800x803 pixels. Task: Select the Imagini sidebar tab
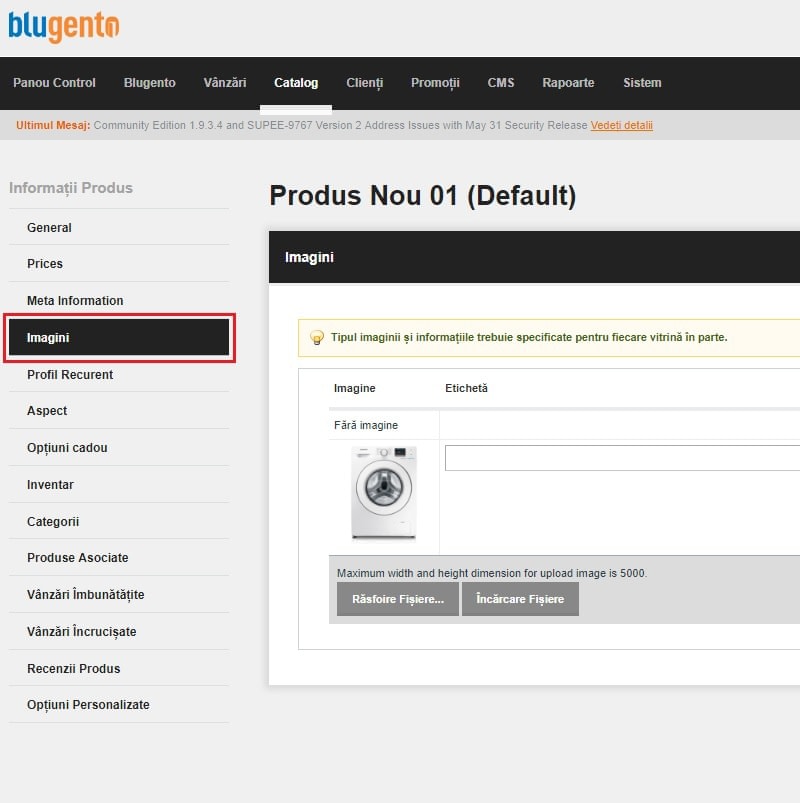tap(119, 337)
